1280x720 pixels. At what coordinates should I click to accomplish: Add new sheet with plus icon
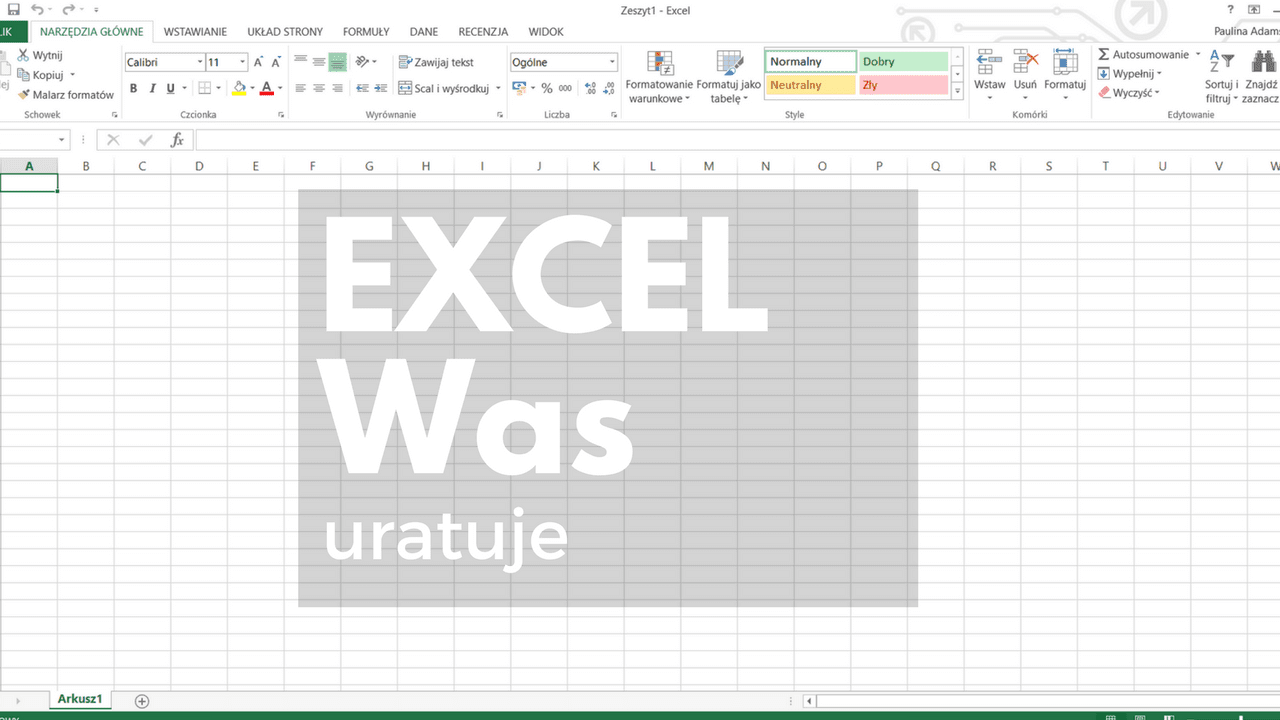(x=142, y=701)
